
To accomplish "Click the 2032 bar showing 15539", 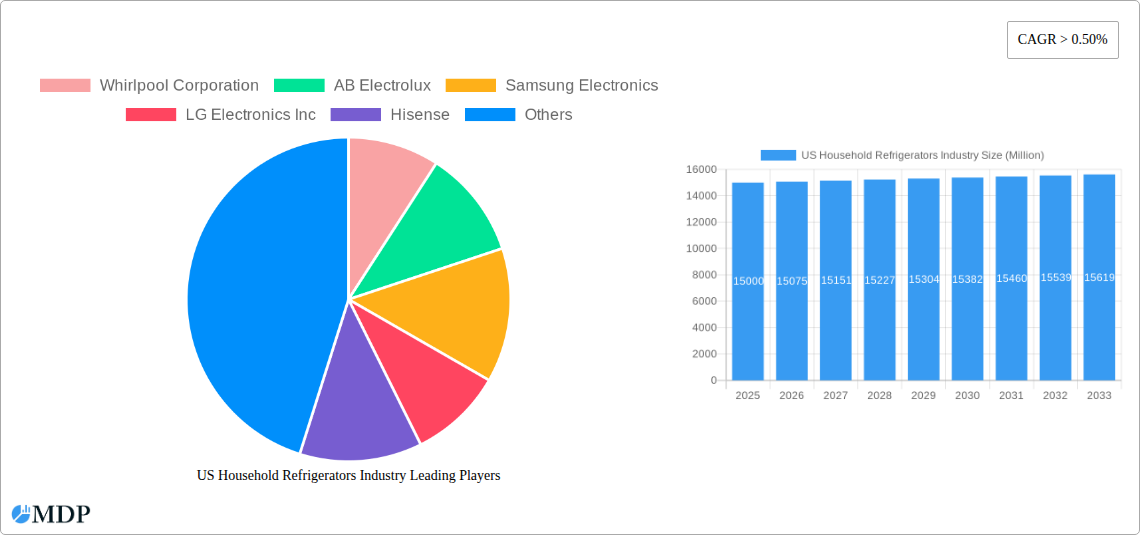I will (1056, 278).
